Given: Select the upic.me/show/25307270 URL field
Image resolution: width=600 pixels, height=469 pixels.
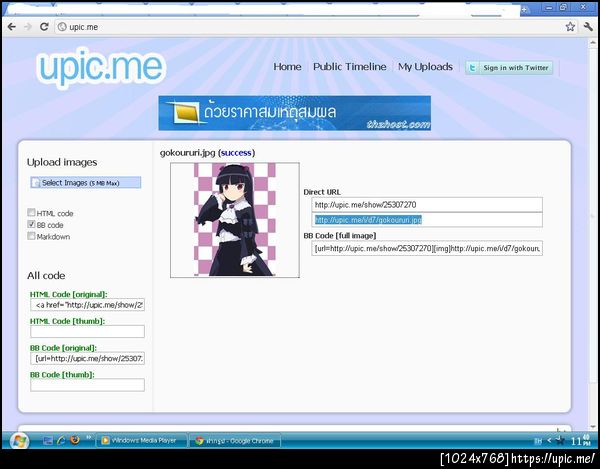Looking at the screenshot, I should (427, 205).
